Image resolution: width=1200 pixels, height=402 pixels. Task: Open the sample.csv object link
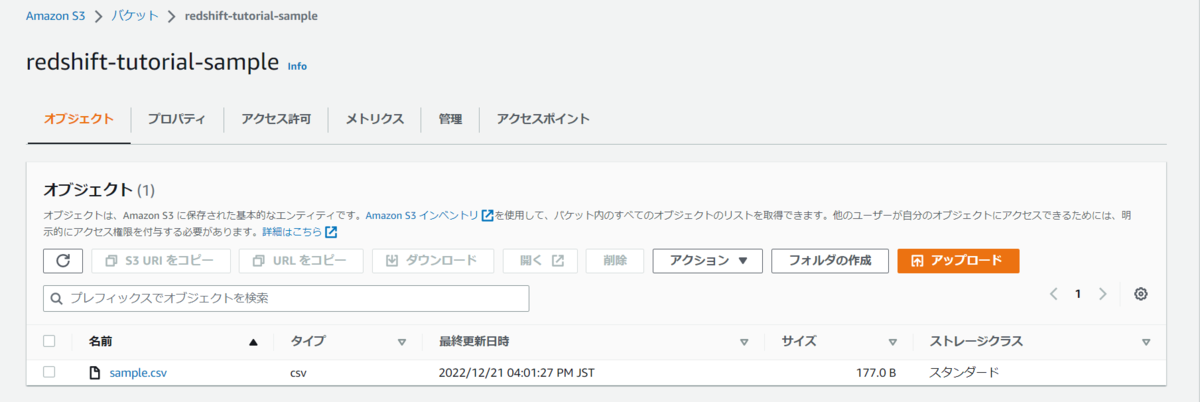click(x=138, y=373)
